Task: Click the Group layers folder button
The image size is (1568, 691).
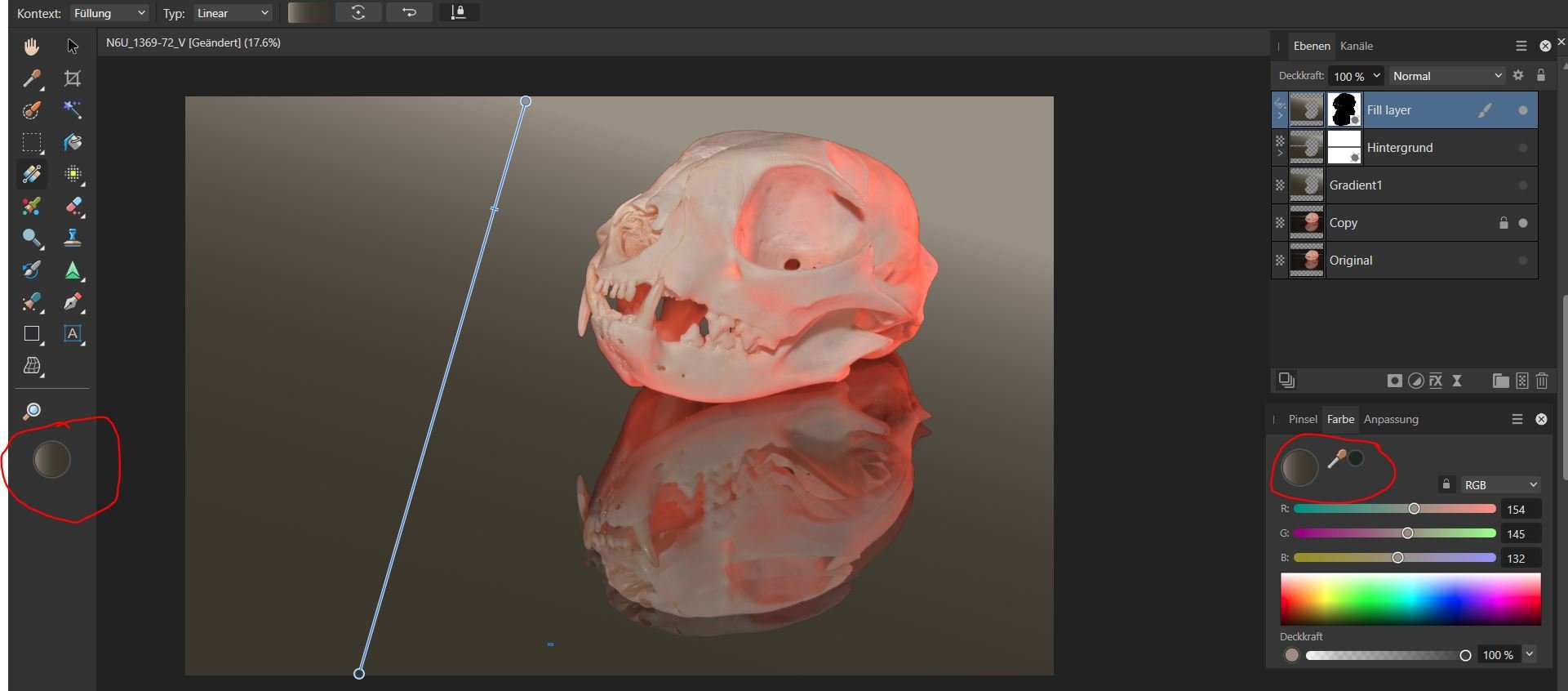Action: (1500, 381)
